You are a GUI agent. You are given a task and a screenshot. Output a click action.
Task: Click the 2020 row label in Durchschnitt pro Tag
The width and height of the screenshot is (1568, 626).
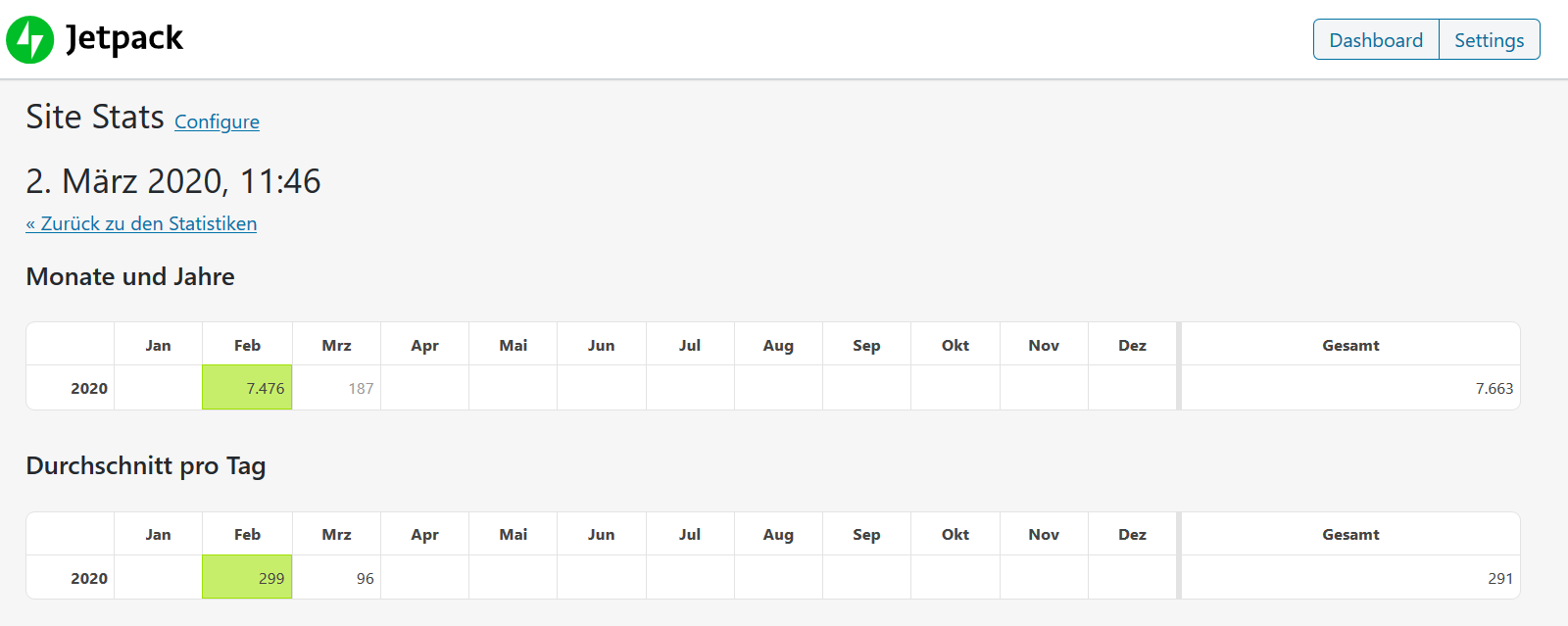pyautogui.click(x=88, y=578)
